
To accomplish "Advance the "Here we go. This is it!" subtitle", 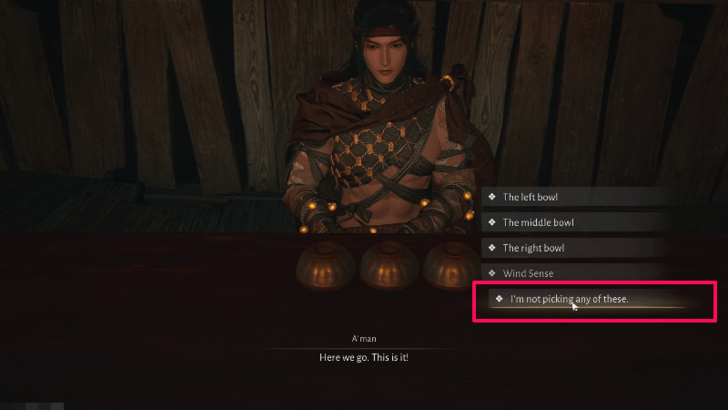I will [x=364, y=358].
